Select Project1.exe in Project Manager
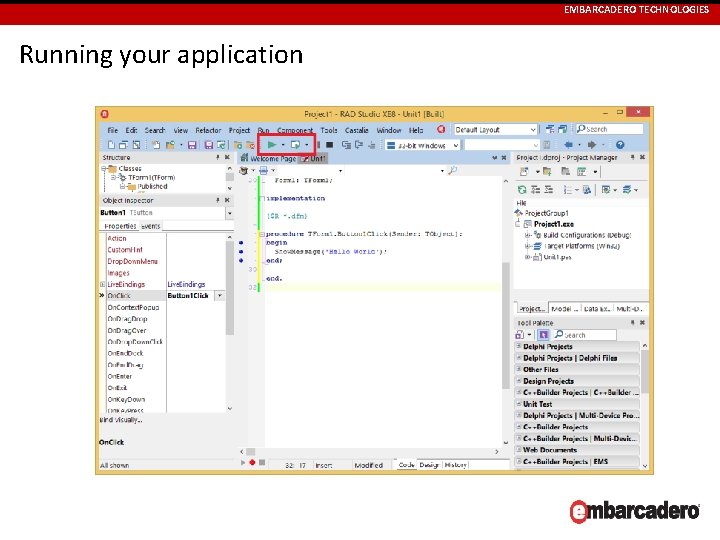The width and height of the screenshot is (720, 540). click(553, 224)
